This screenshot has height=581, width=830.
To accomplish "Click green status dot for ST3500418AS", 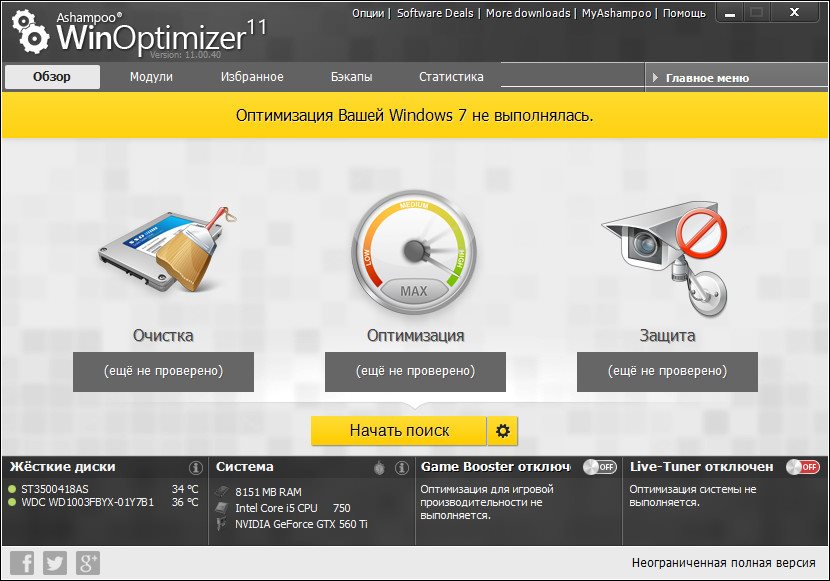I will tap(12, 489).
